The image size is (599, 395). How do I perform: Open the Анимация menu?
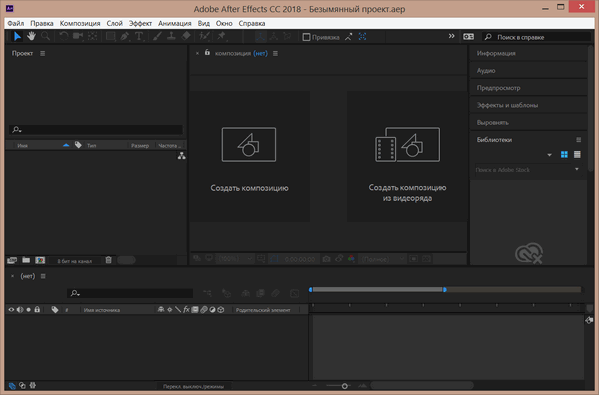tap(175, 23)
